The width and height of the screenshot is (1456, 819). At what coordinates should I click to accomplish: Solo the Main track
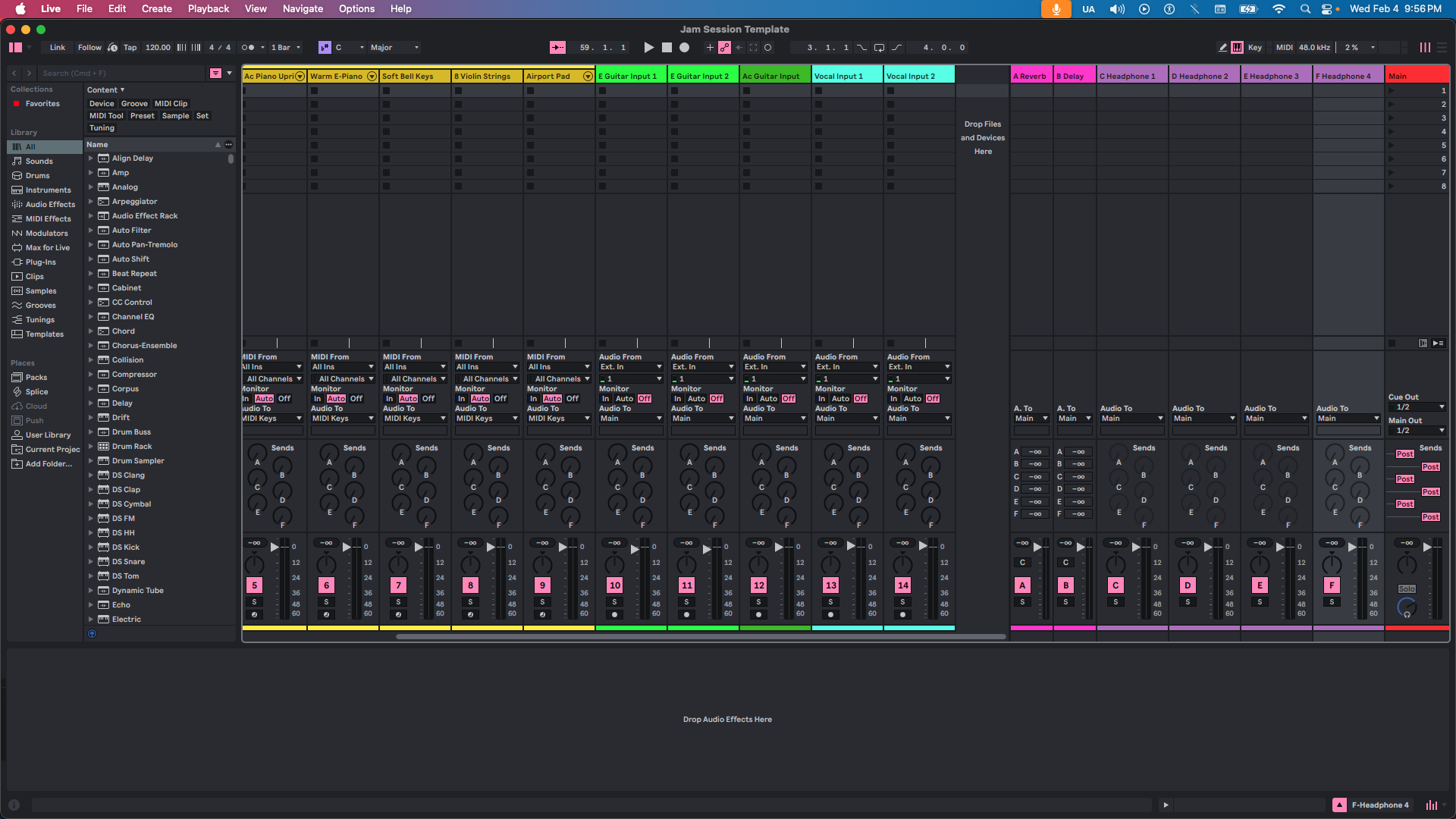point(1407,588)
